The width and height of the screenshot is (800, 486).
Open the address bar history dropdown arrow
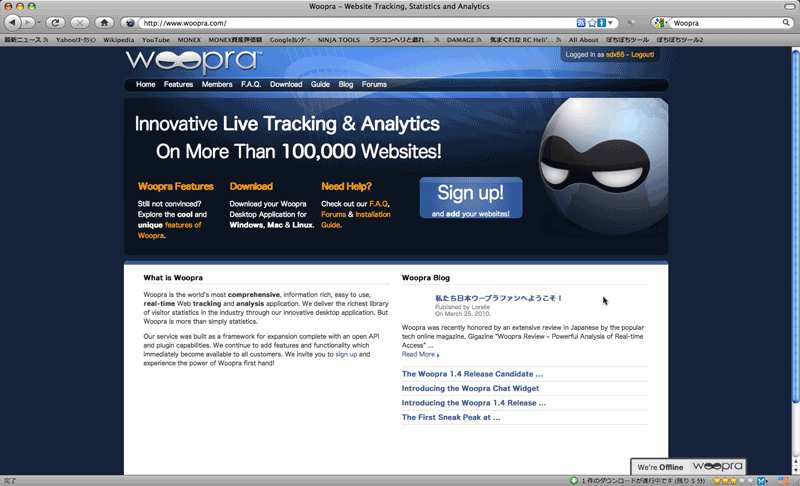(x=610, y=23)
